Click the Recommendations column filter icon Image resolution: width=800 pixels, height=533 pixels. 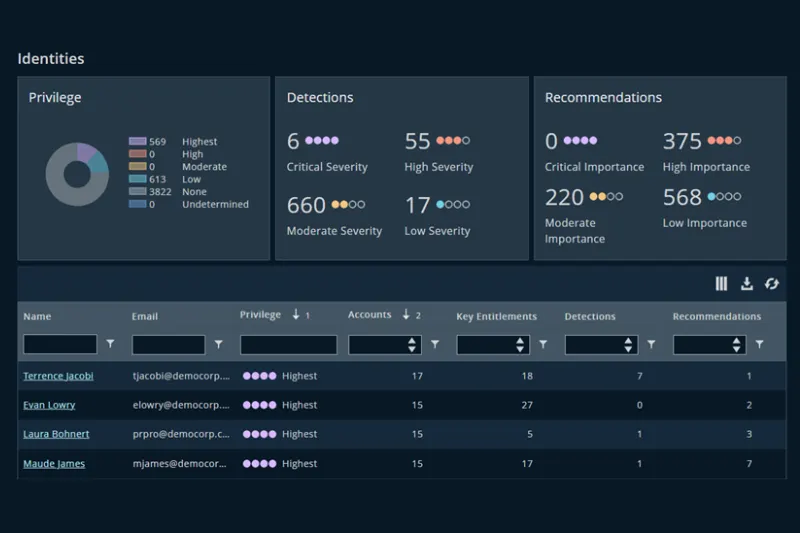[759, 344]
